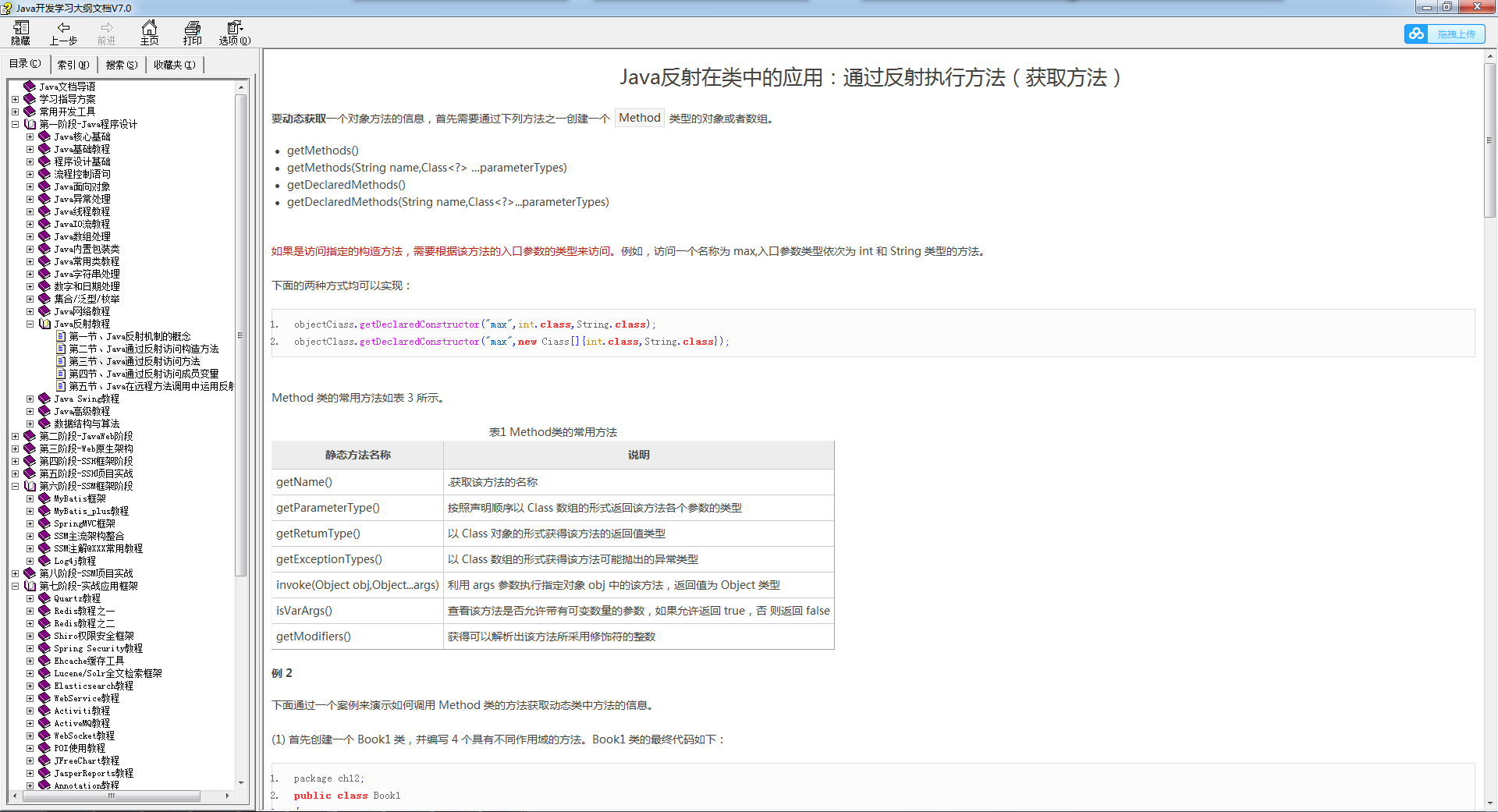Collapse the Java反射教程 node
This screenshot has height=812, width=1498.
(x=30, y=324)
